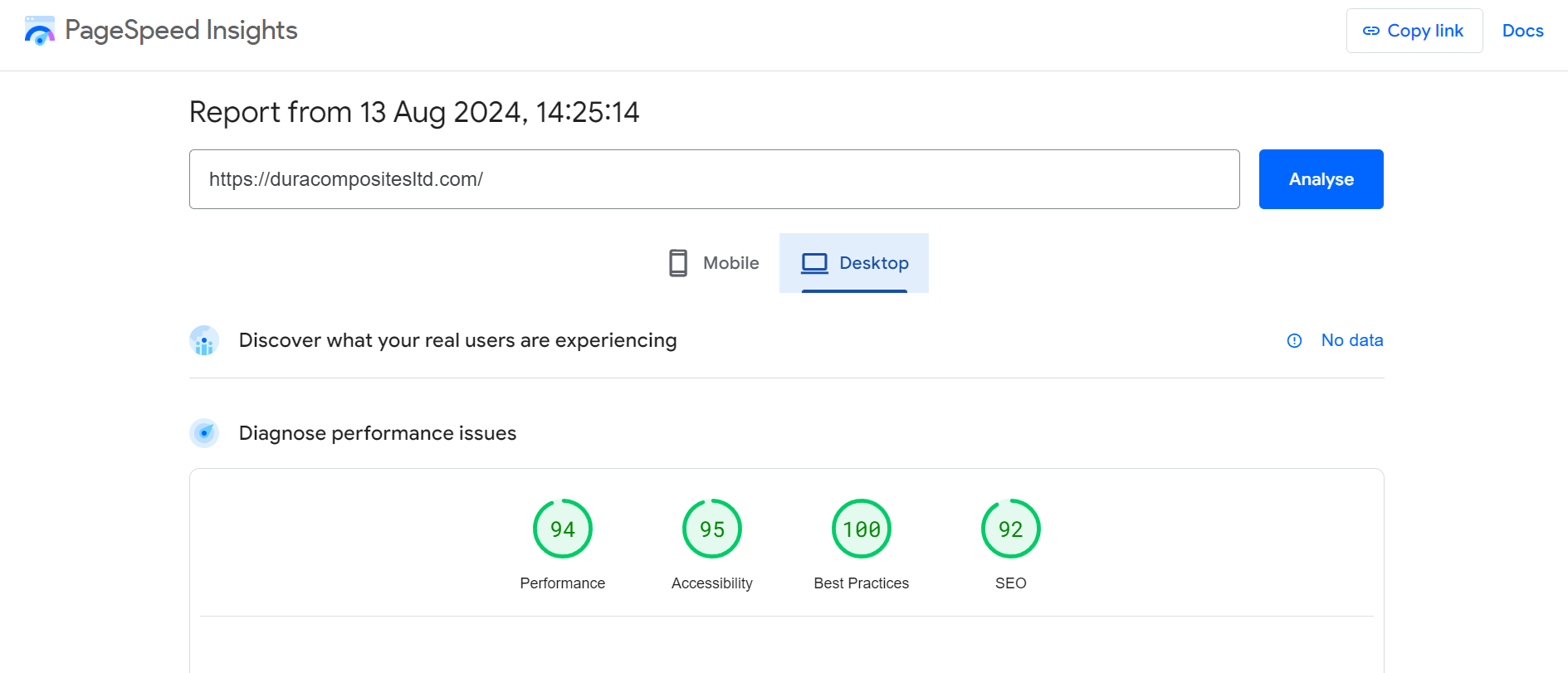Click the mobile phone icon
This screenshot has width=1568, height=673.
(678, 263)
